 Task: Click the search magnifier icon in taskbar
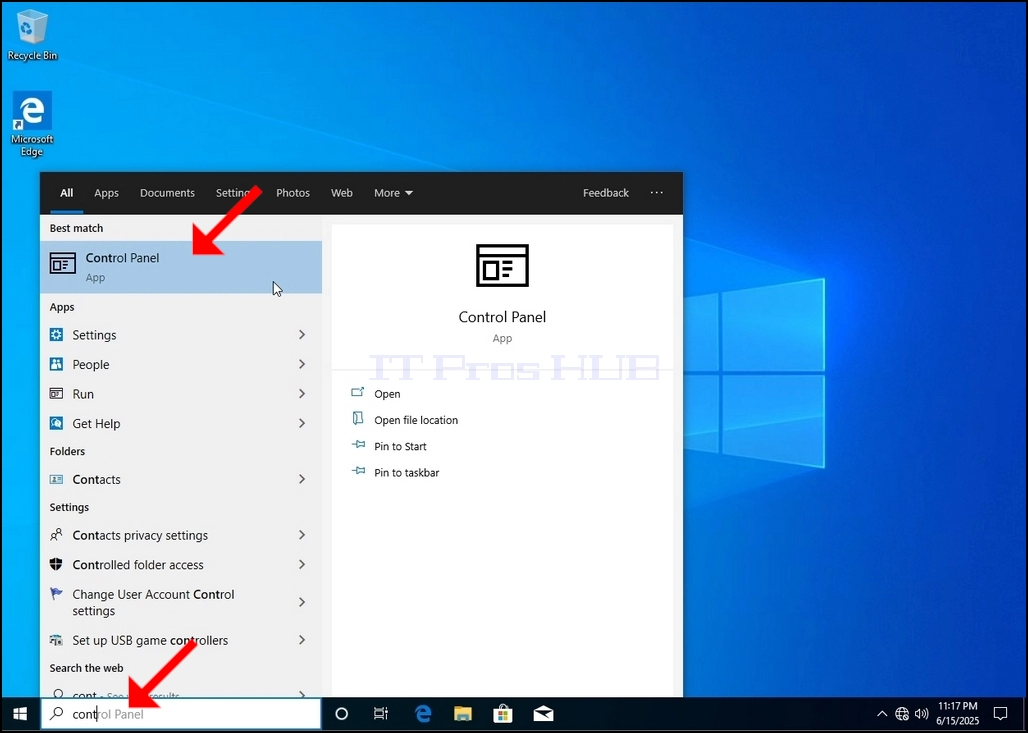(57, 714)
